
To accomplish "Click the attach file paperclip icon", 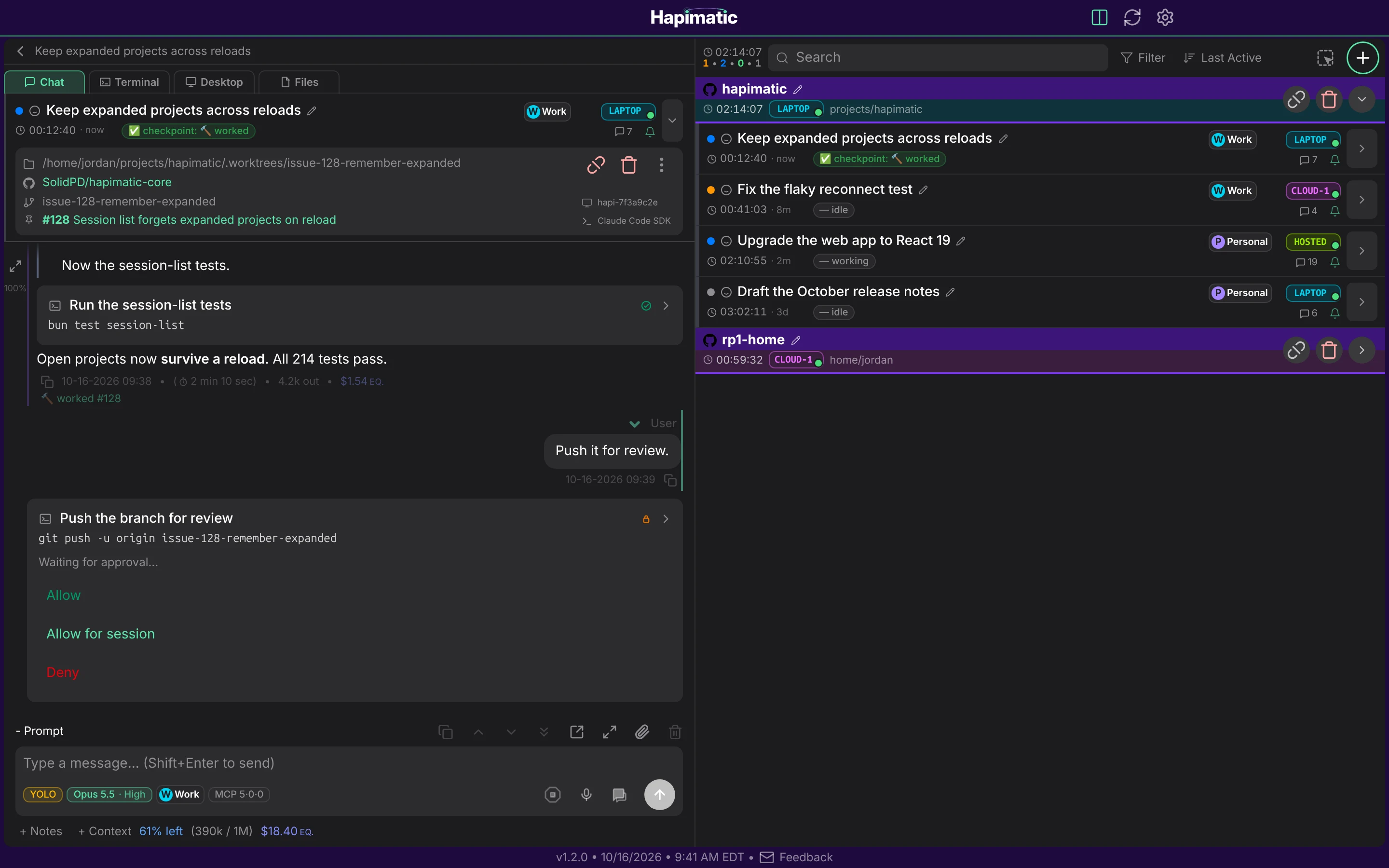I will point(642,732).
